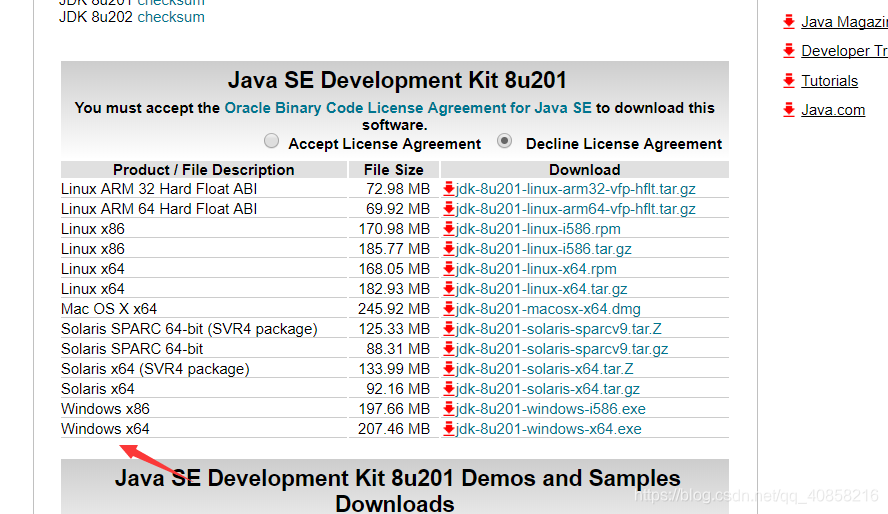Download jdk-8u201-solaris-sparcv9.tar.Z file

click(558, 329)
